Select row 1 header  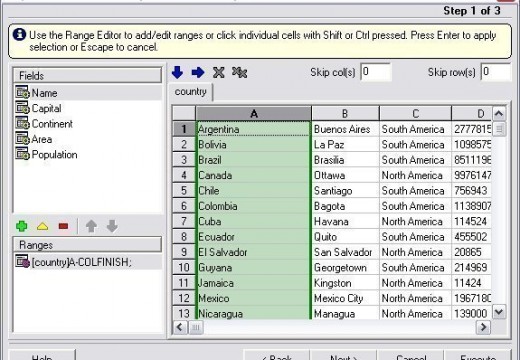pyautogui.click(x=184, y=129)
